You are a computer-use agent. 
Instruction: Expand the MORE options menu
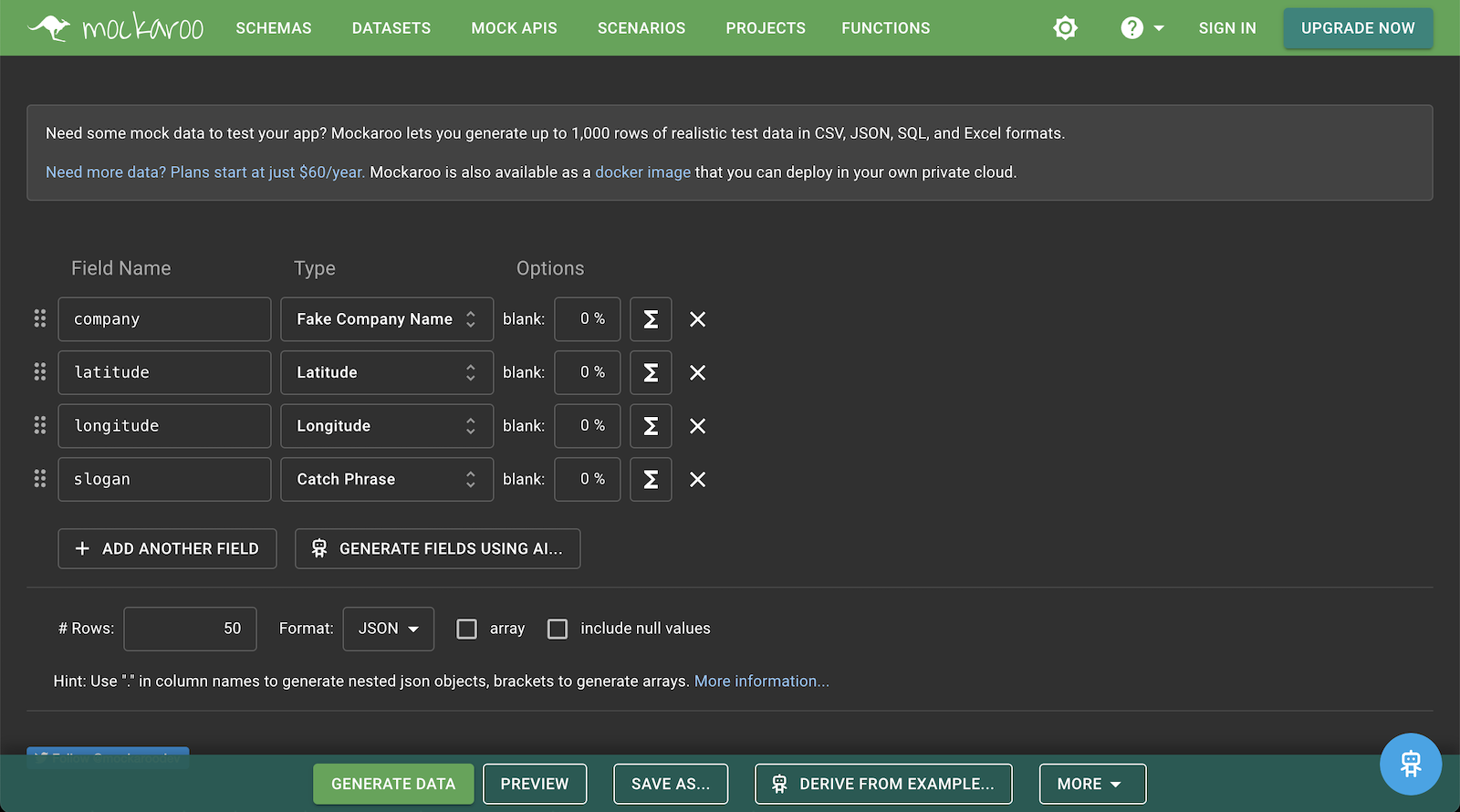coord(1091,784)
